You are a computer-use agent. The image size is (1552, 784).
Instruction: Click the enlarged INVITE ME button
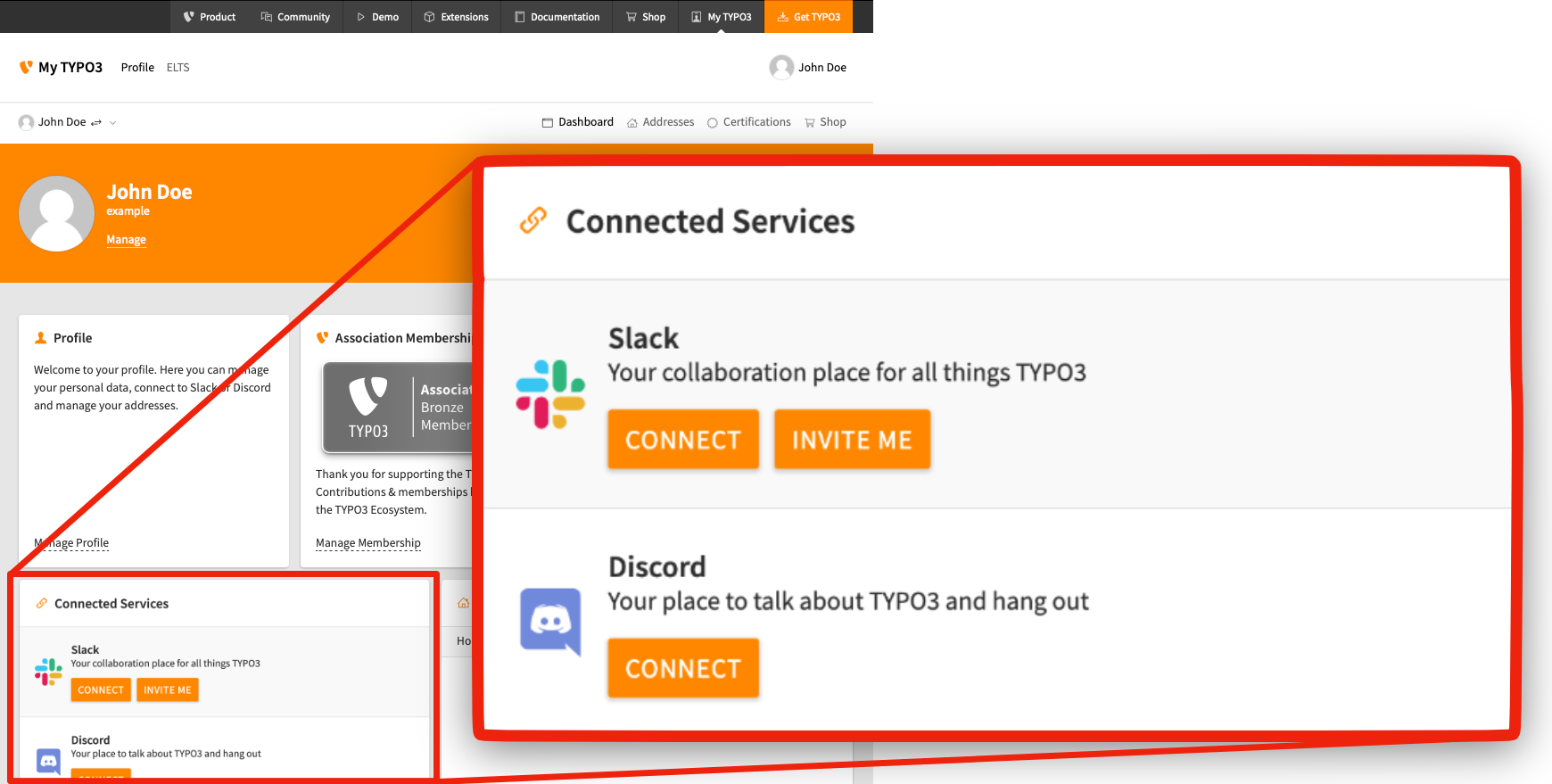click(x=852, y=440)
